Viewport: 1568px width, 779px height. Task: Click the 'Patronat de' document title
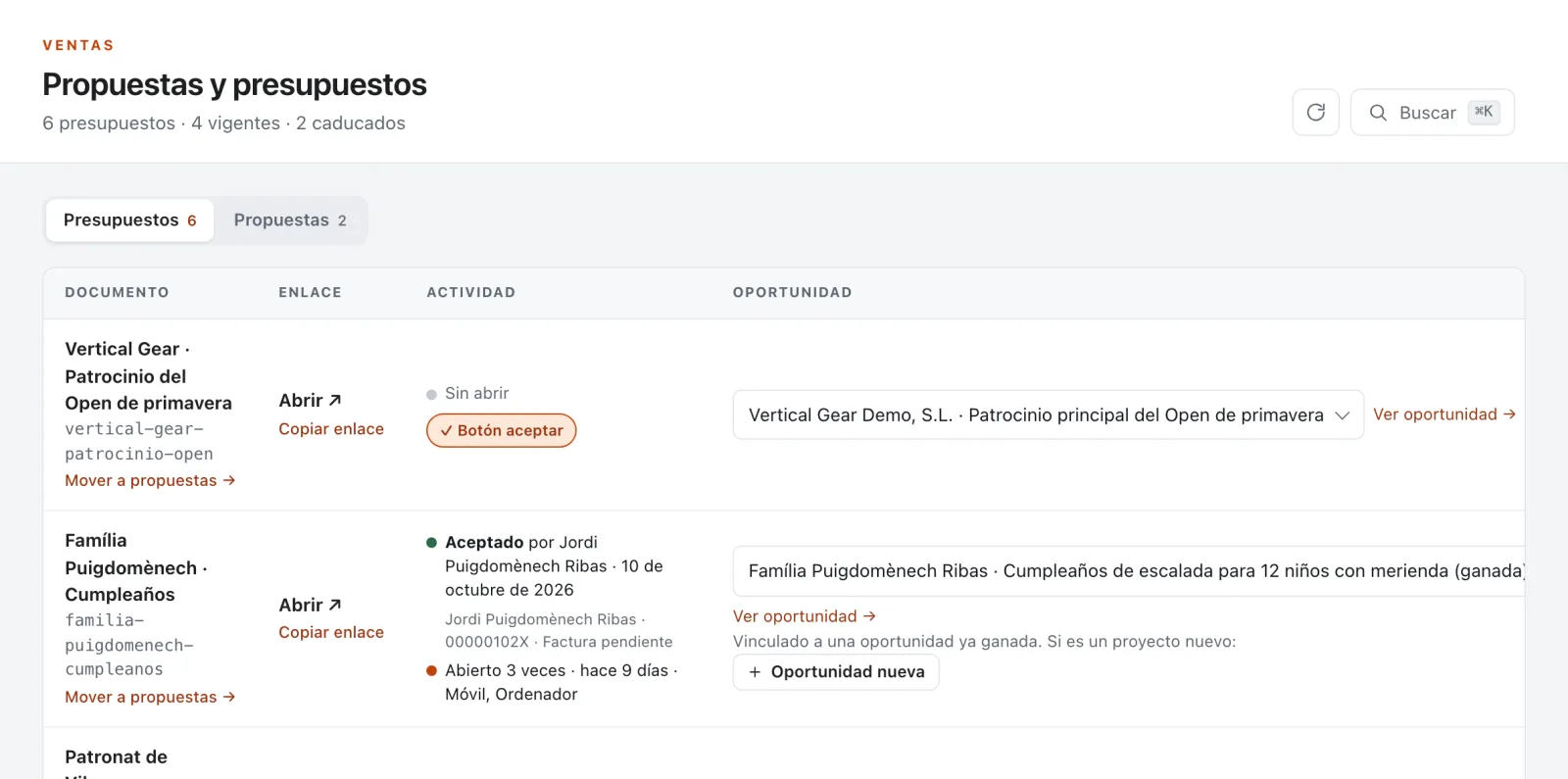(116, 756)
